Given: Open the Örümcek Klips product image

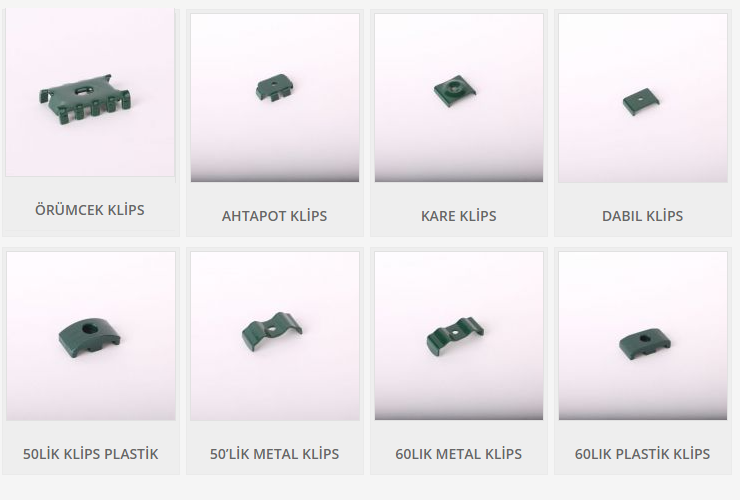Looking at the screenshot, I should (x=90, y=92).
